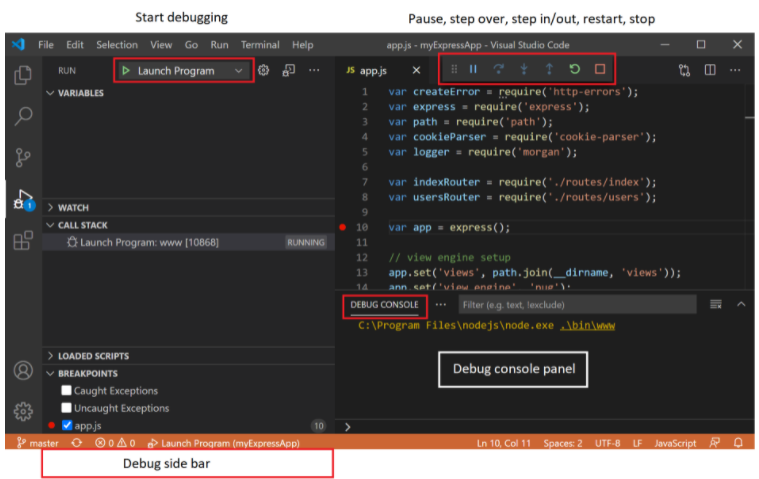Open the Accounts menu icon
759x479 pixels.
23,371
